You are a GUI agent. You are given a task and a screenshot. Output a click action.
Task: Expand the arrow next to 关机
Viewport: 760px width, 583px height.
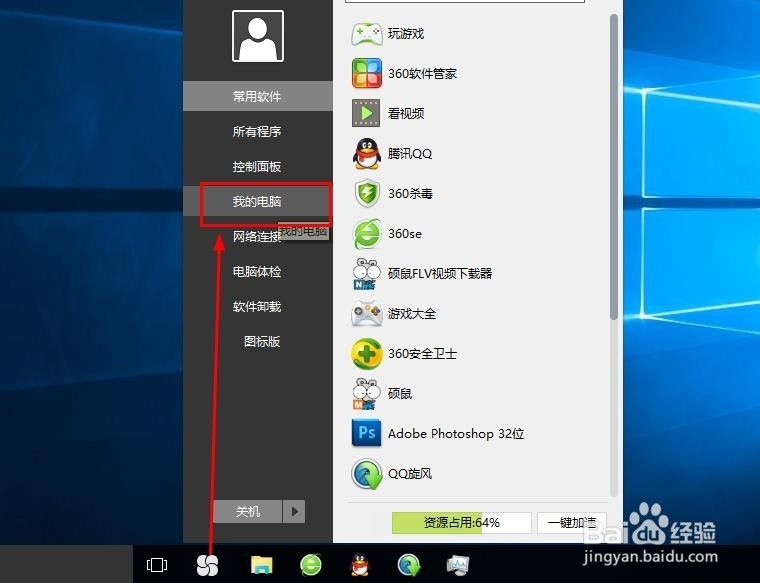pos(294,511)
